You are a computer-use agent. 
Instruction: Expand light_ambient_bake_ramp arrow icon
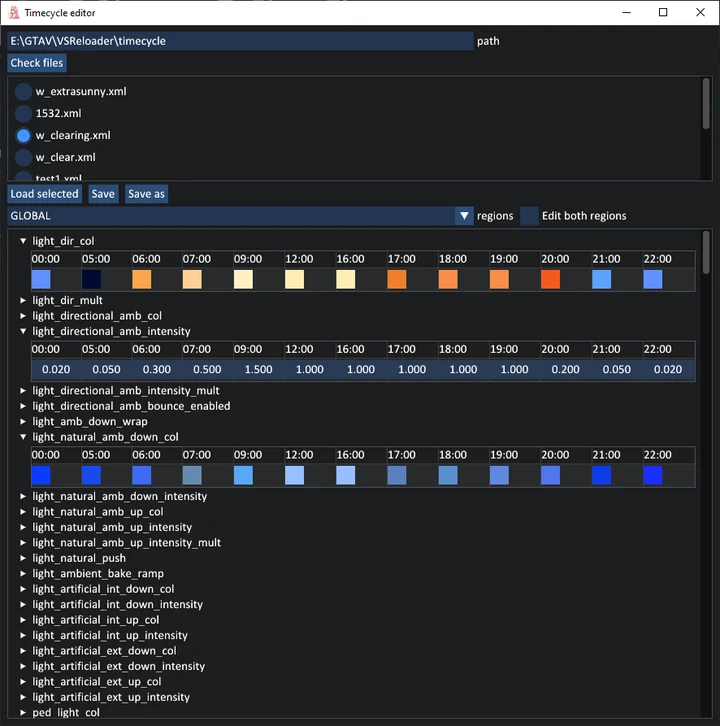pyautogui.click(x=23, y=574)
